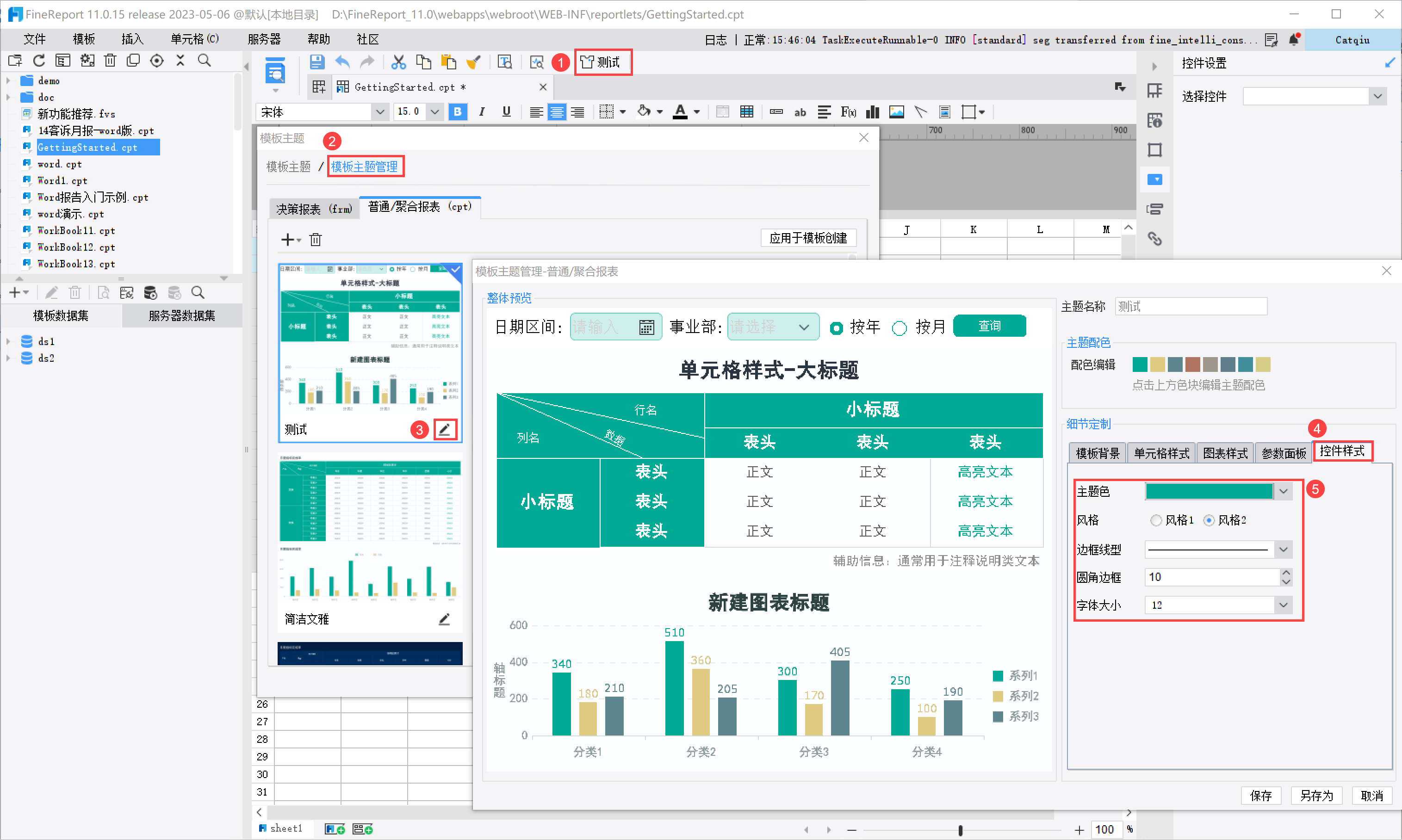The image size is (1402, 840).
Task: Expand the 边框线型 dropdown
Action: (1283, 549)
